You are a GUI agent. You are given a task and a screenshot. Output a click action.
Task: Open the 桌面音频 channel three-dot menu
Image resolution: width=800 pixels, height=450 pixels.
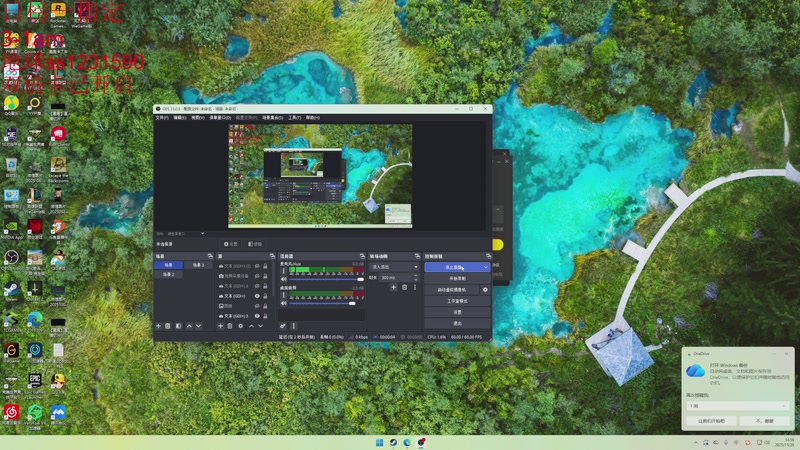click(x=284, y=295)
